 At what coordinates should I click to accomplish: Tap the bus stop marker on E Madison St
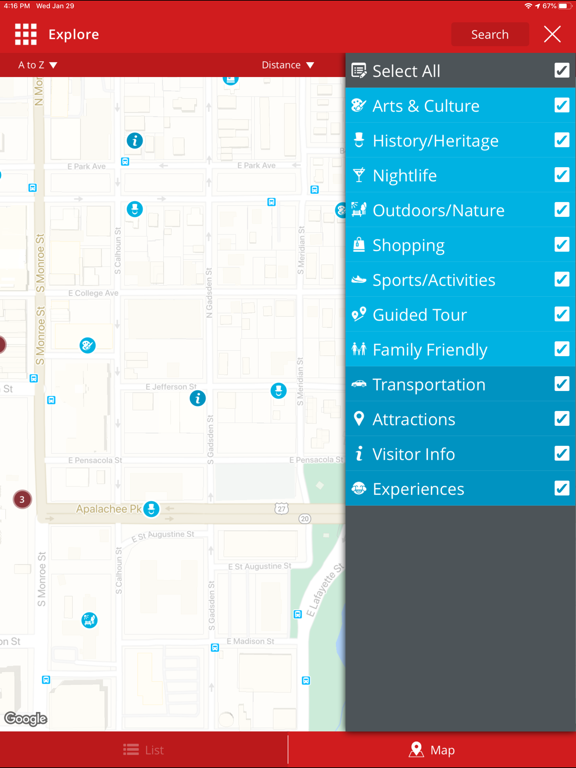215,648
